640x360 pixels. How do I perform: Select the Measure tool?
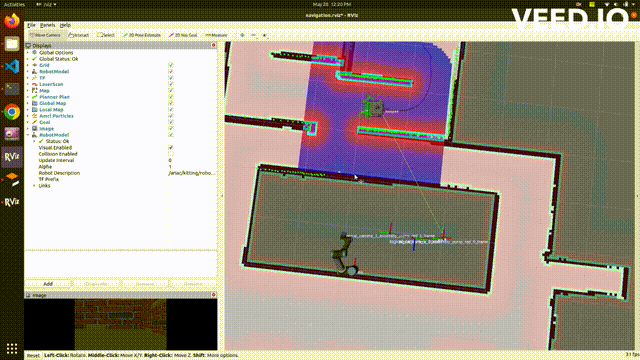point(216,35)
